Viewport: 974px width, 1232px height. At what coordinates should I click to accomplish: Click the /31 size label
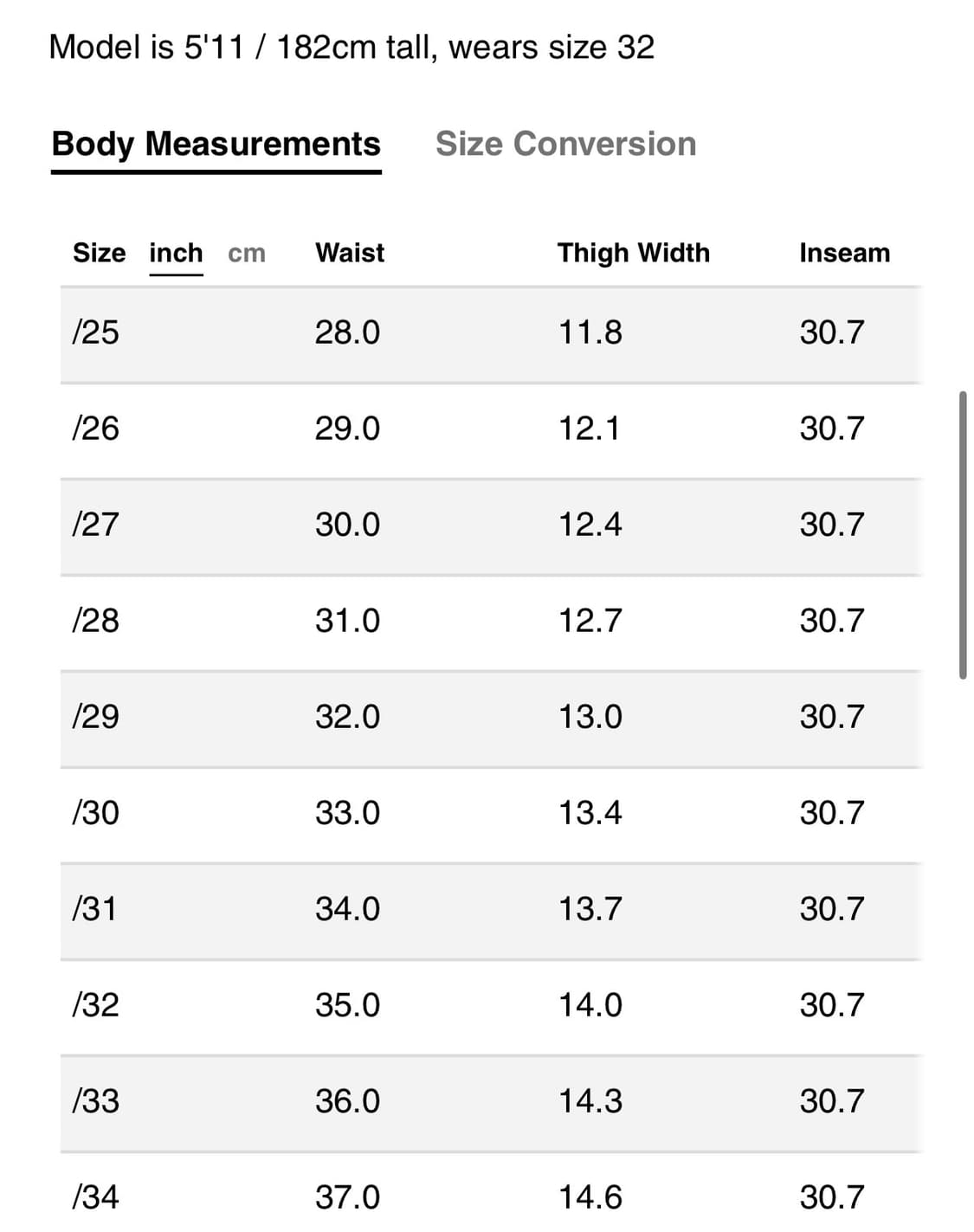click(x=94, y=909)
